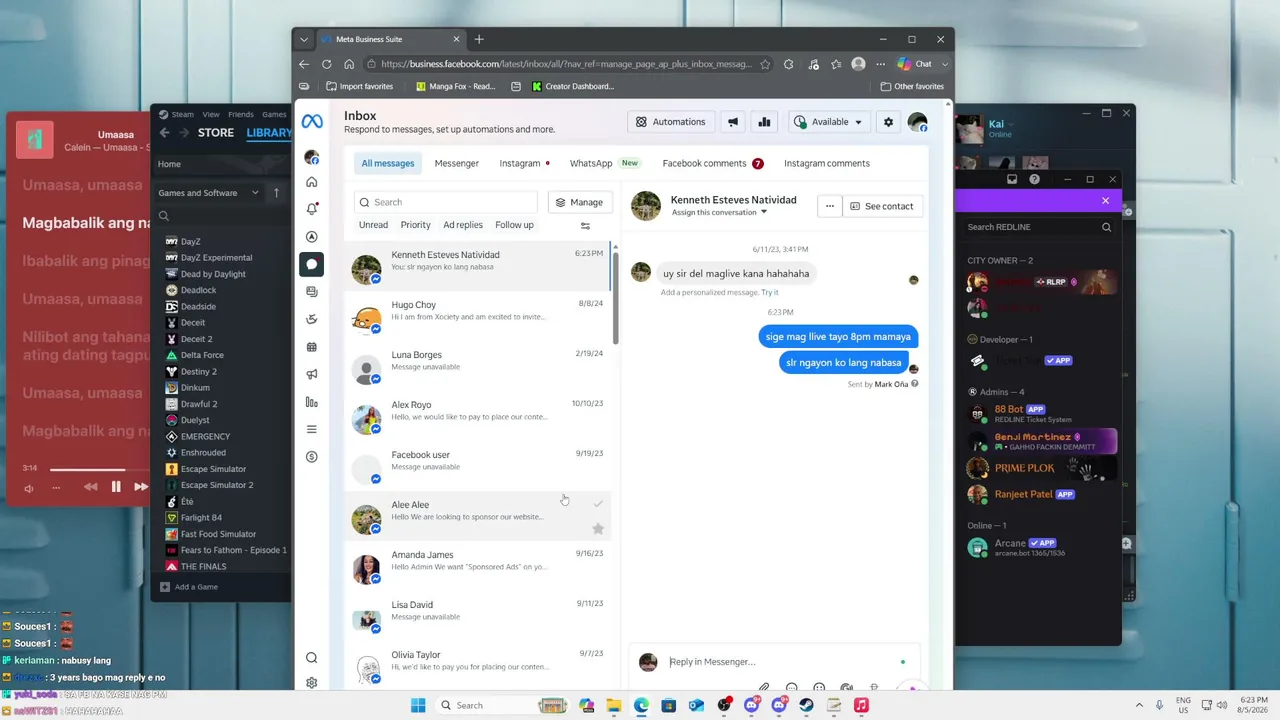Select the Inbox chat icon in sidebar
Image resolution: width=1280 pixels, height=720 pixels.
tap(312, 265)
